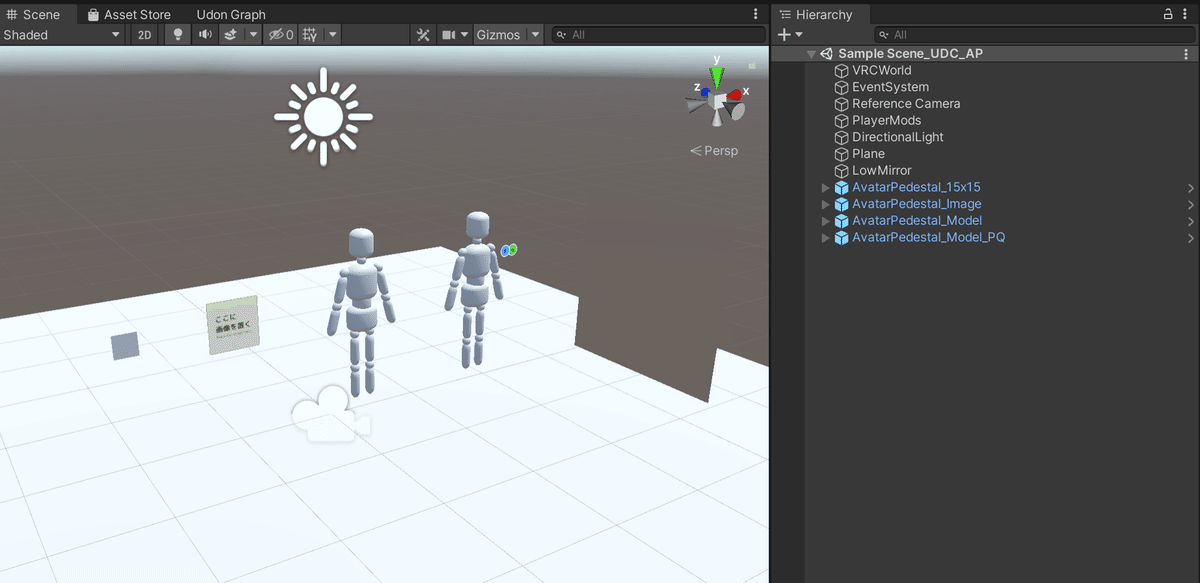Expand AvatarPedestal_15x15 children

(x=825, y=187)
